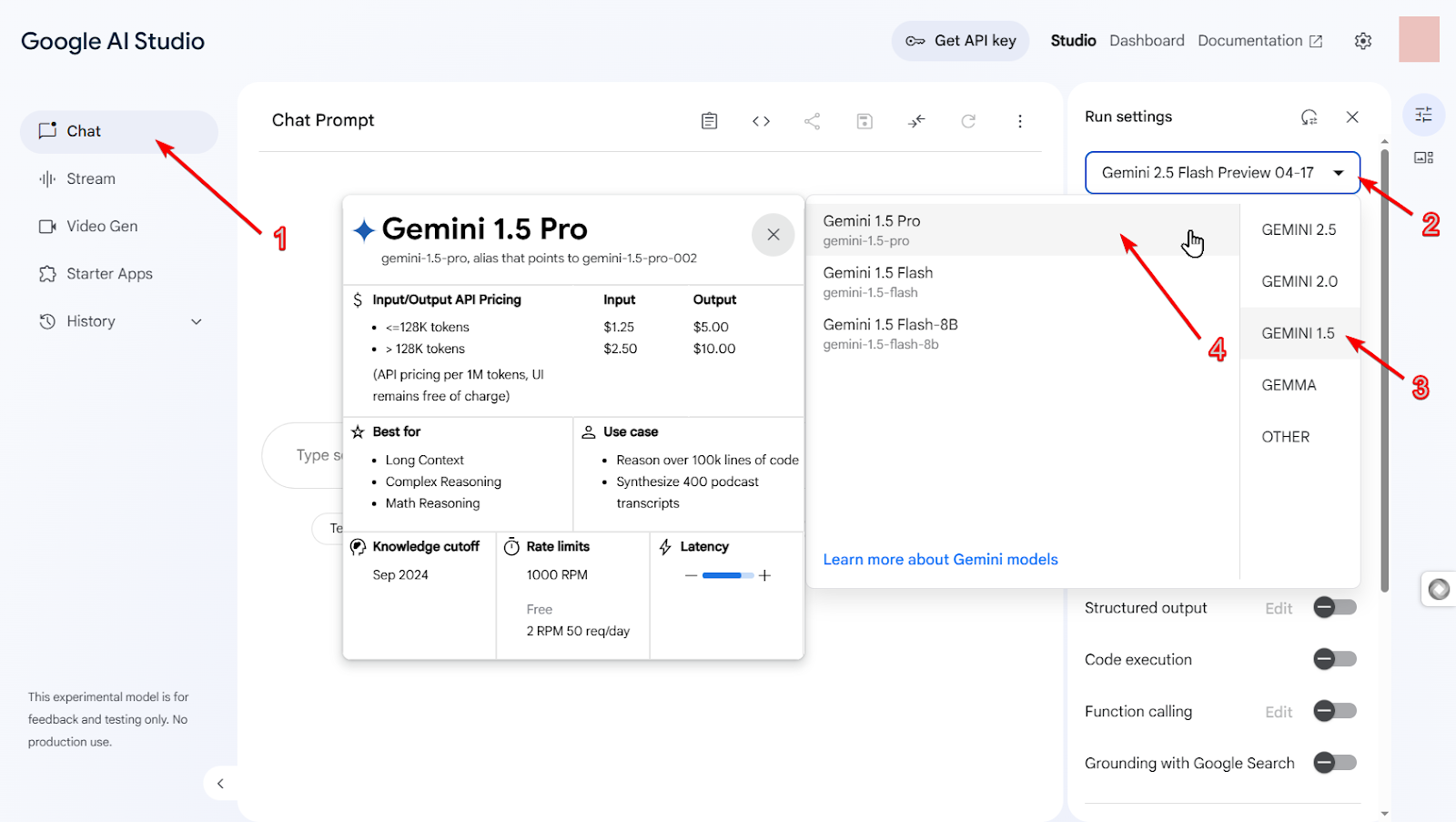This screenshot has width=1456, height=822.
Task: Click the Starter Apps puzzle icon
Action: pyautogui.click(x=47, y=274)
